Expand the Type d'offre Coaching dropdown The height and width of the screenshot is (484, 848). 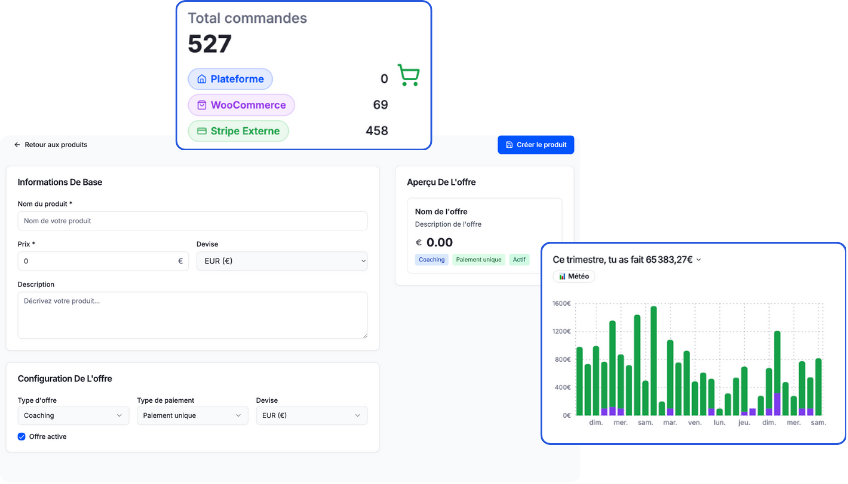point(73,415)
